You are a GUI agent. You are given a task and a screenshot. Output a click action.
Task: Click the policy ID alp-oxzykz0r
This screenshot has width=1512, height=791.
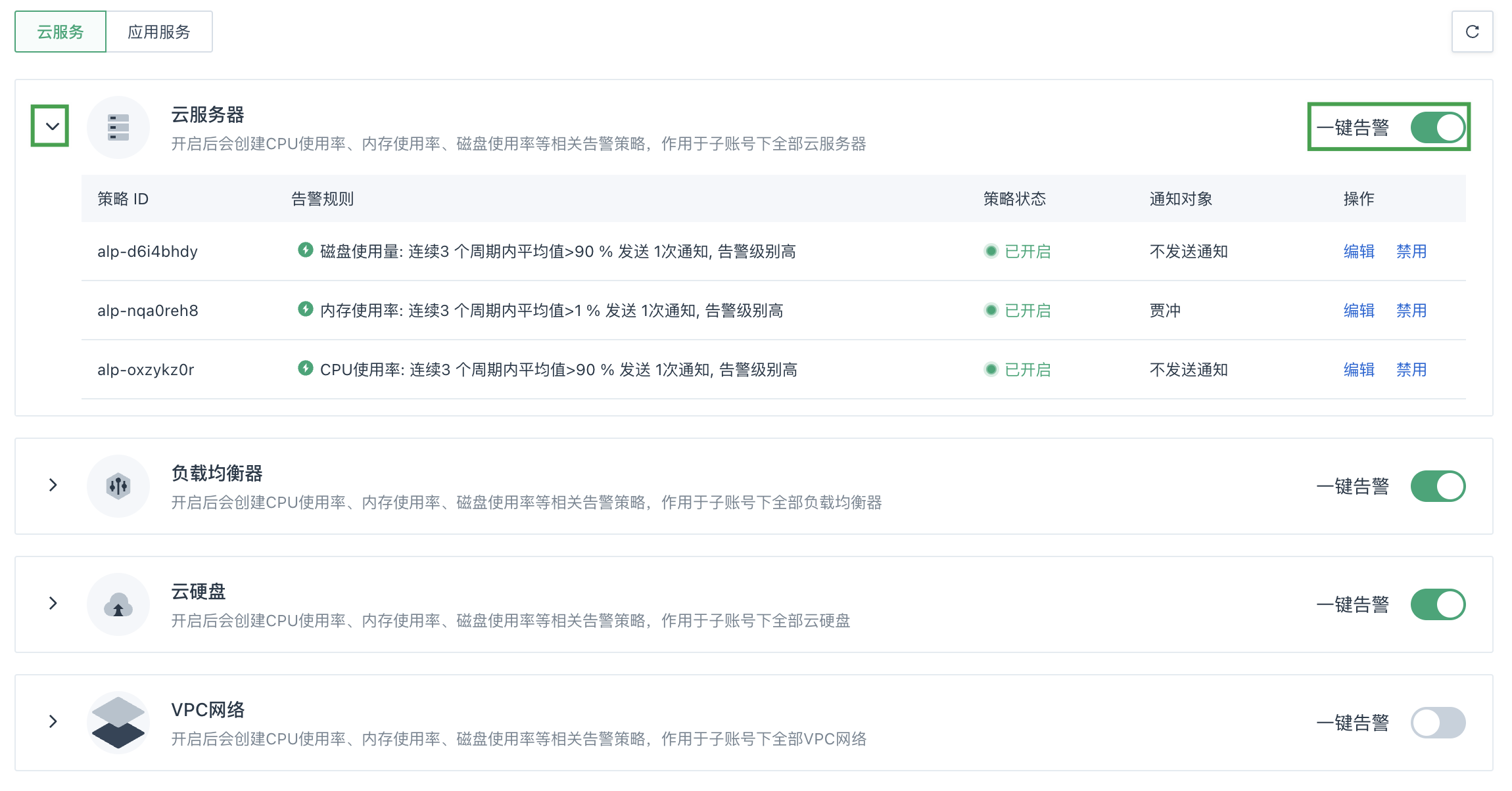pyautogui.click(x=146, y=370)
